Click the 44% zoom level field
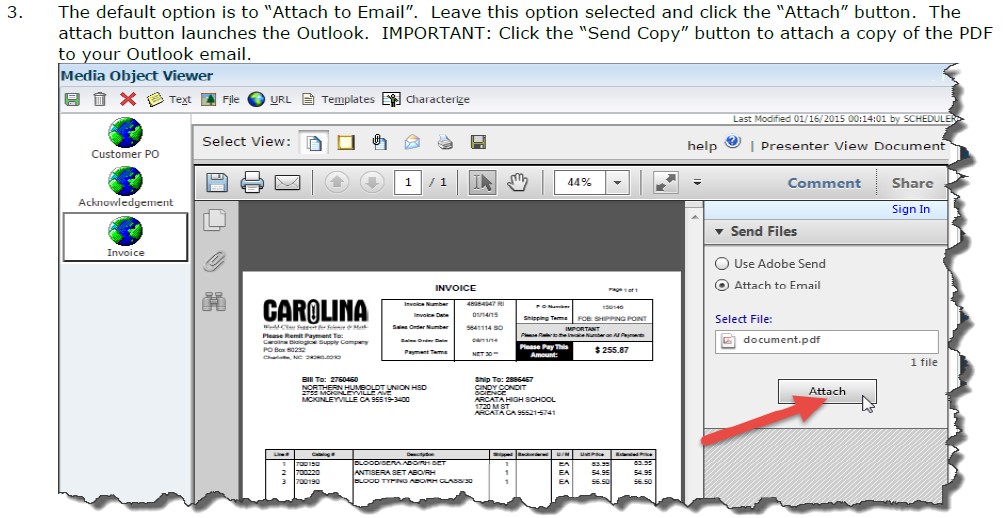Viewport: 1003px width, 518px height. pos(580,182)
